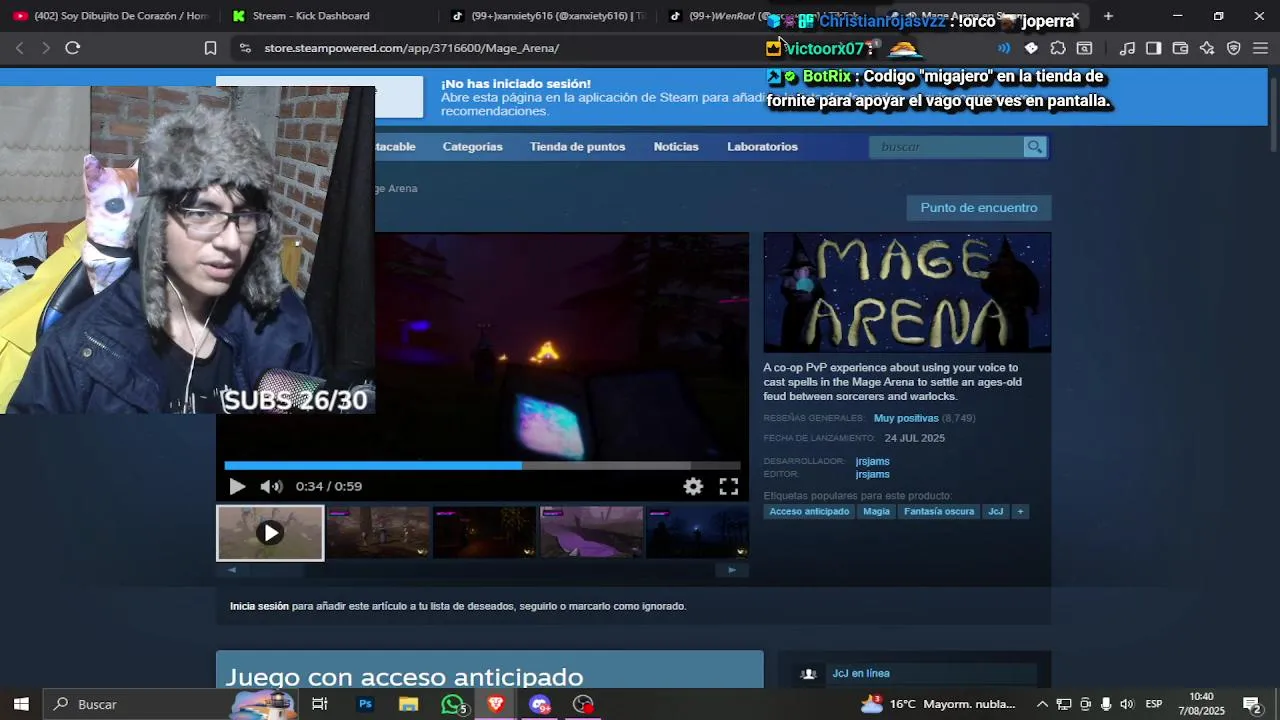Reload the page with the browser refresh icon
The width and height of the screenshot is (1280, 720).
click(72, 48)
